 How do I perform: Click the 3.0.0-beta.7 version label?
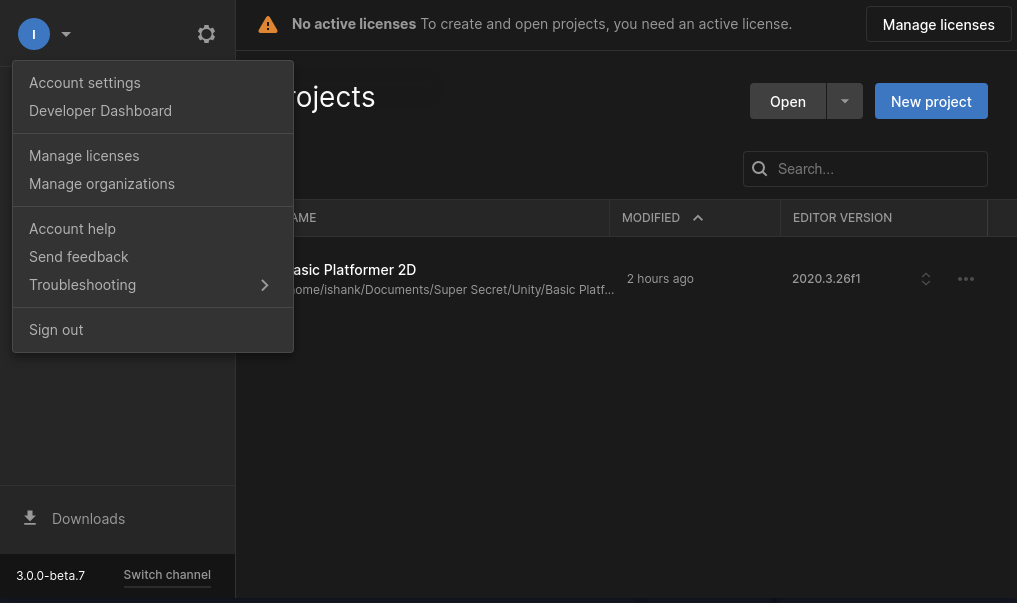point(51,576)
